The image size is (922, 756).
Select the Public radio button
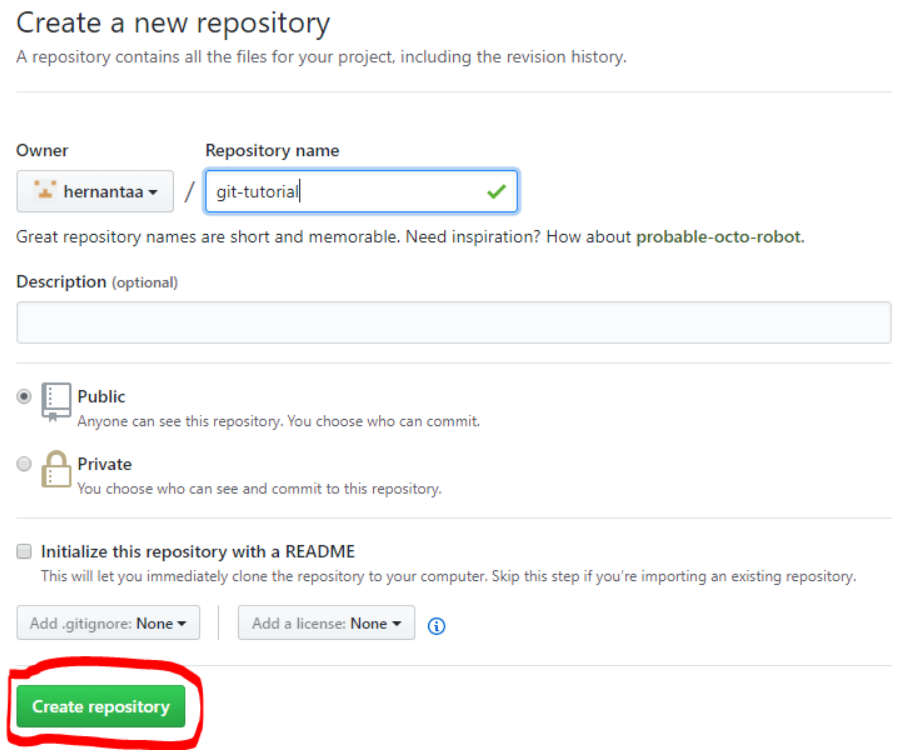[x=23, y=396]
